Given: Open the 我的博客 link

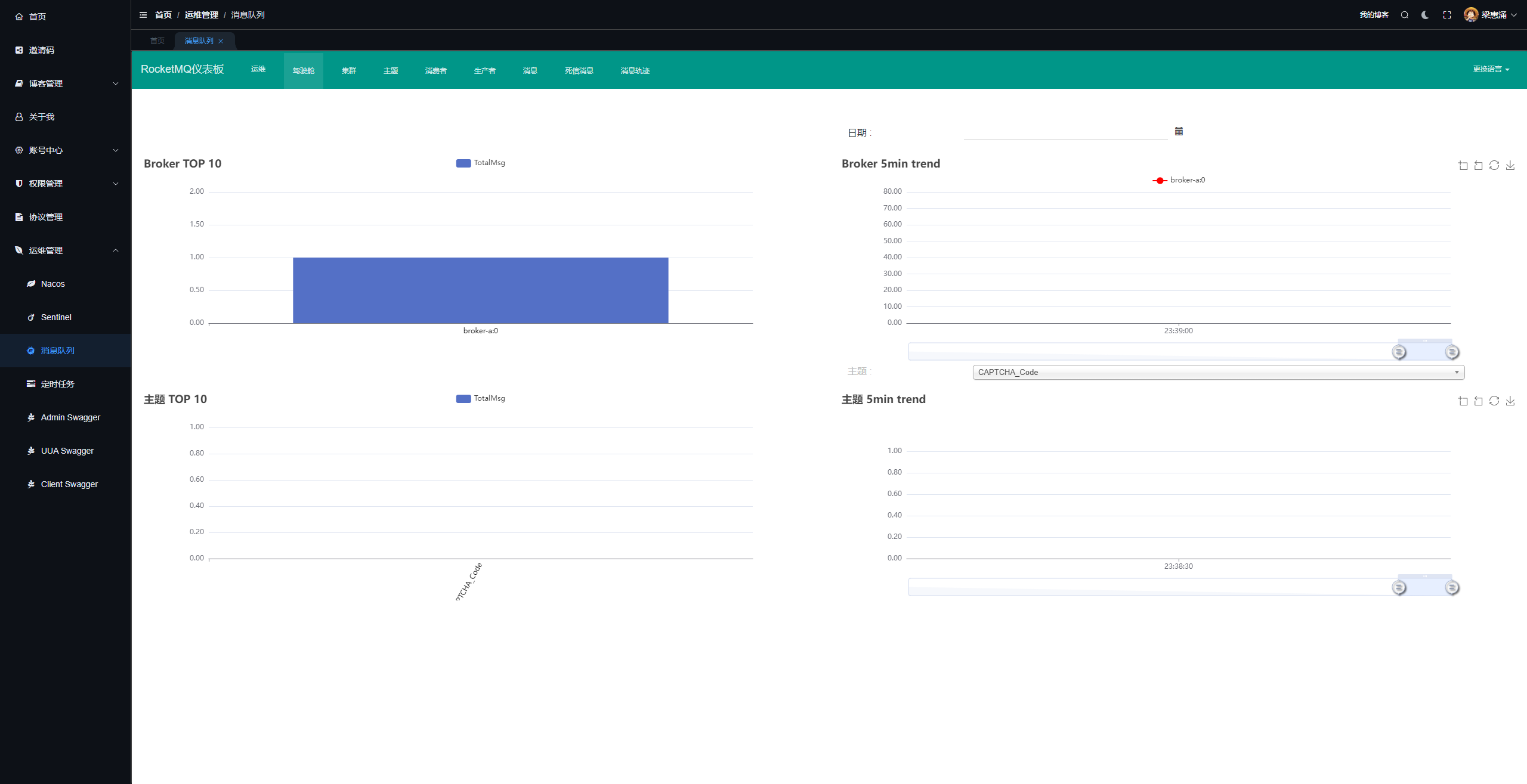Looking at the screenshot, I should pyautogui.click(x=1374, y=15).
